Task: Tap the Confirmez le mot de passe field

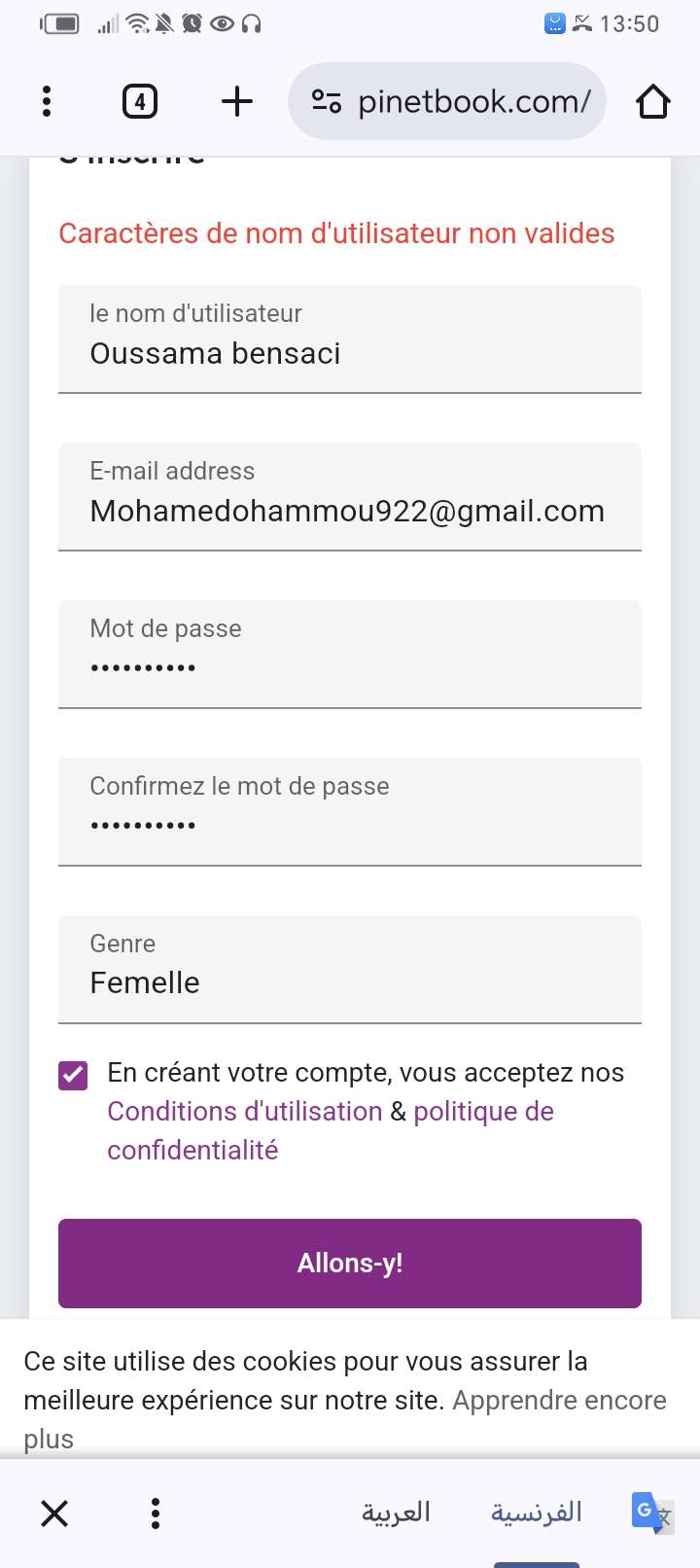Action: coord(350,811)
